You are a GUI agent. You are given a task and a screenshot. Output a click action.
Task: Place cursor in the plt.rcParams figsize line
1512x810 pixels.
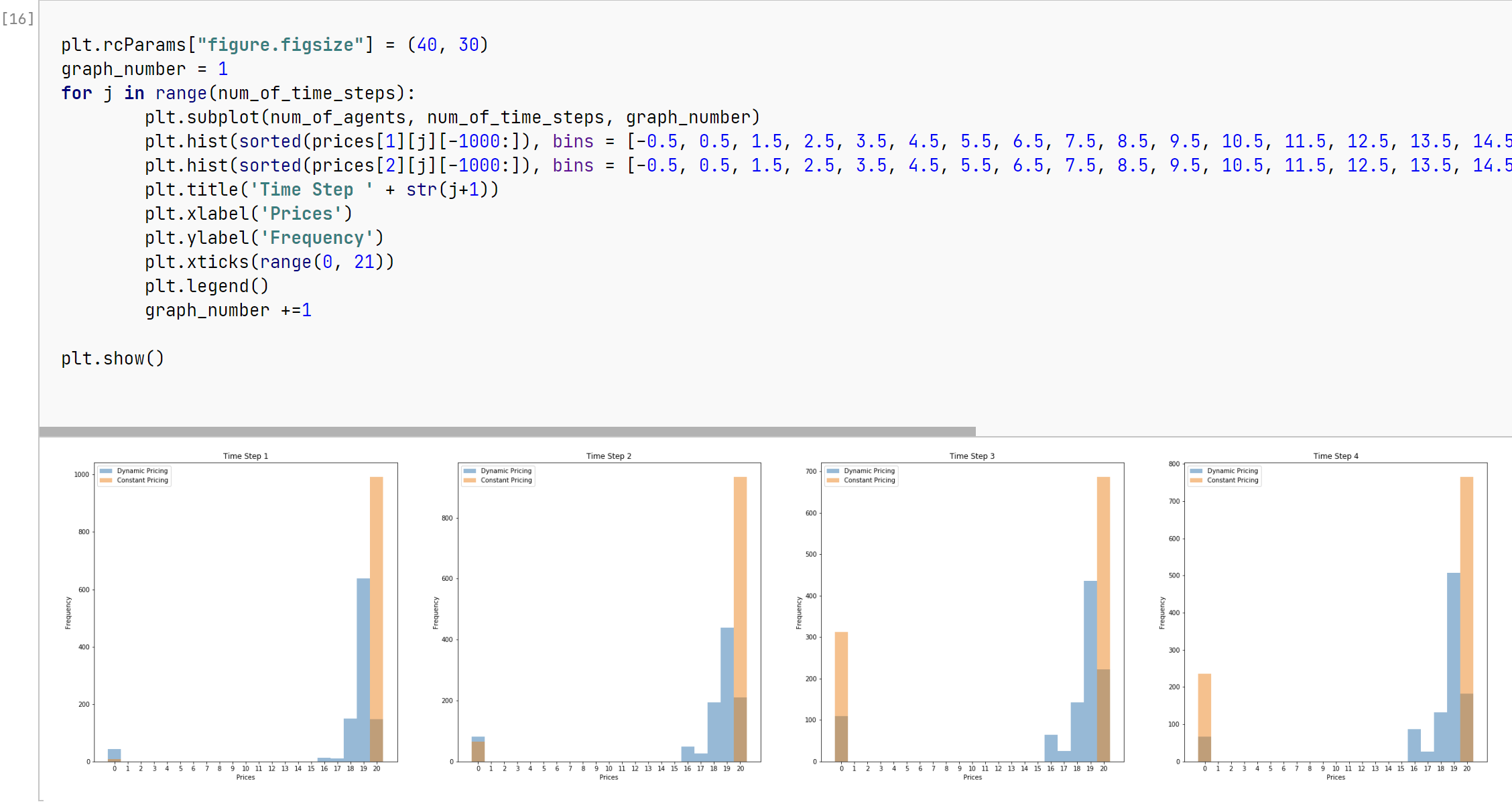click(275, 45)
